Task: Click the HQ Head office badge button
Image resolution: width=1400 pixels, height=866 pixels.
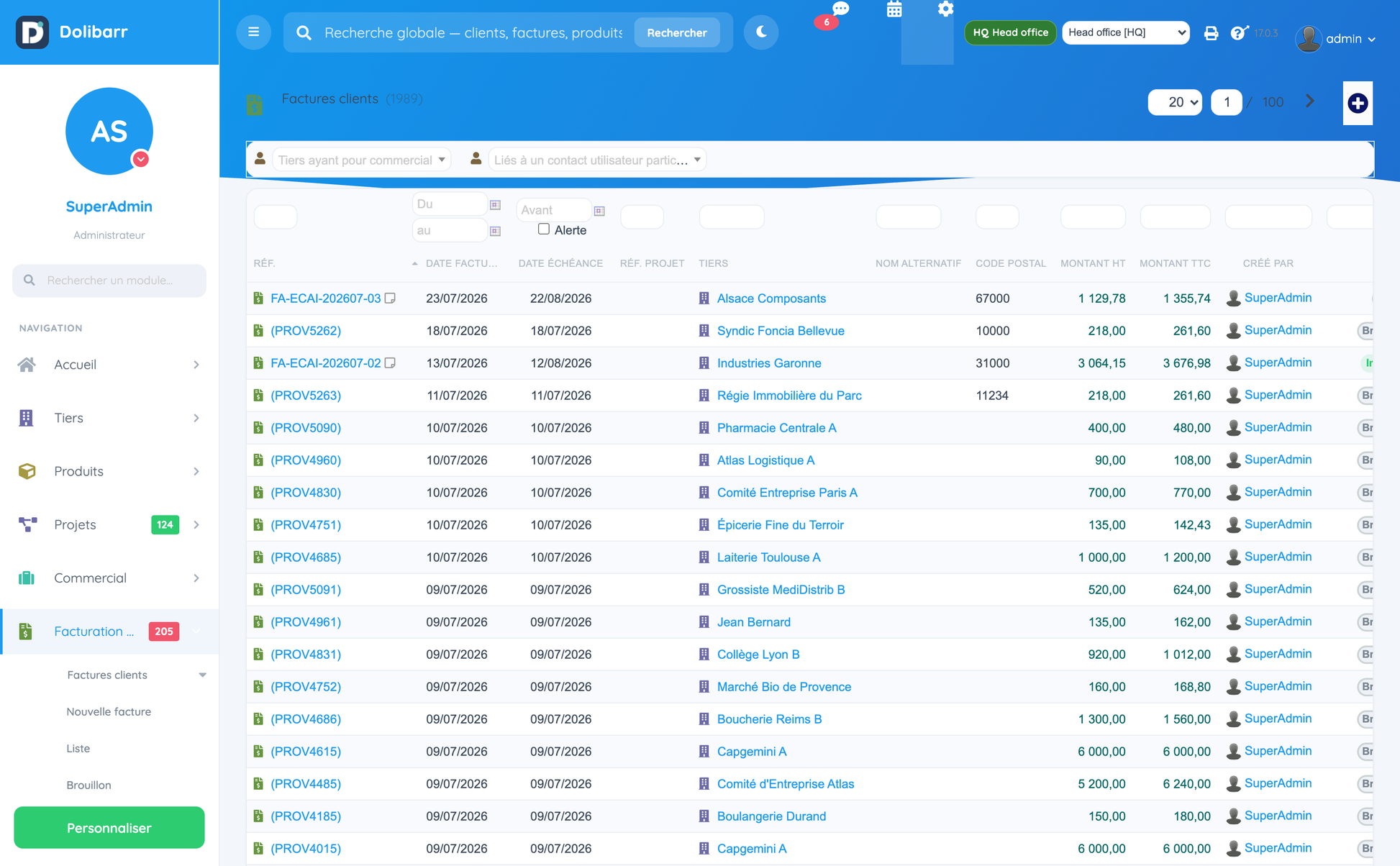Action: [1010, 32]
